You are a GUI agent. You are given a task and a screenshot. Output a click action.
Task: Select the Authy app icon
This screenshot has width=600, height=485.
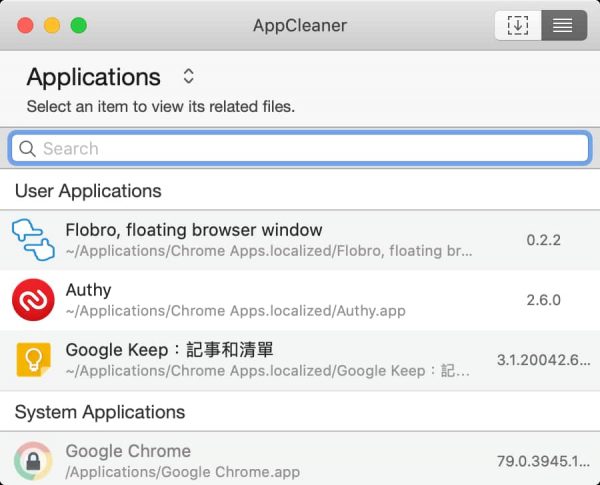[33, 300]
